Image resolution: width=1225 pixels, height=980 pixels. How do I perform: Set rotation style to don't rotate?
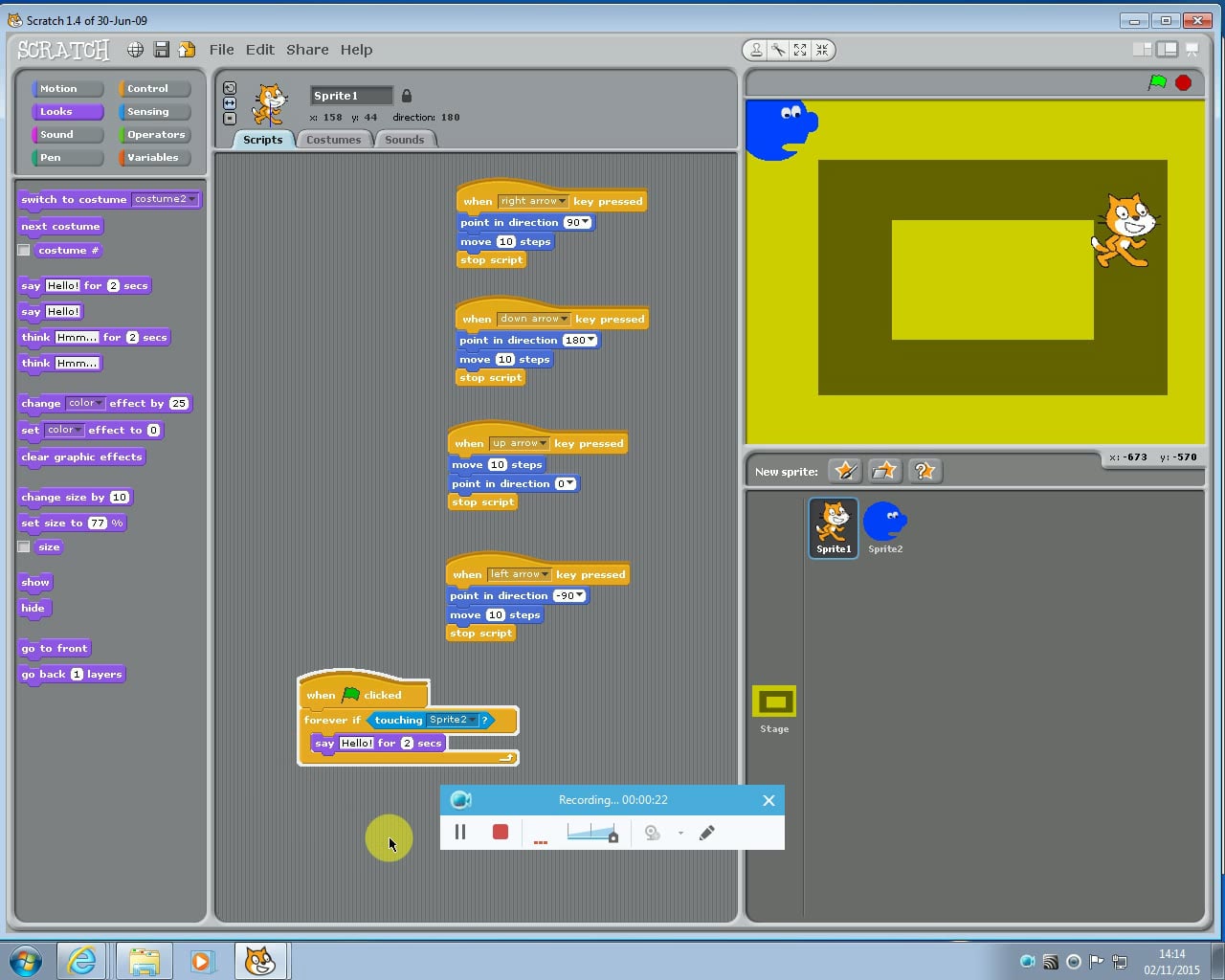230,119
